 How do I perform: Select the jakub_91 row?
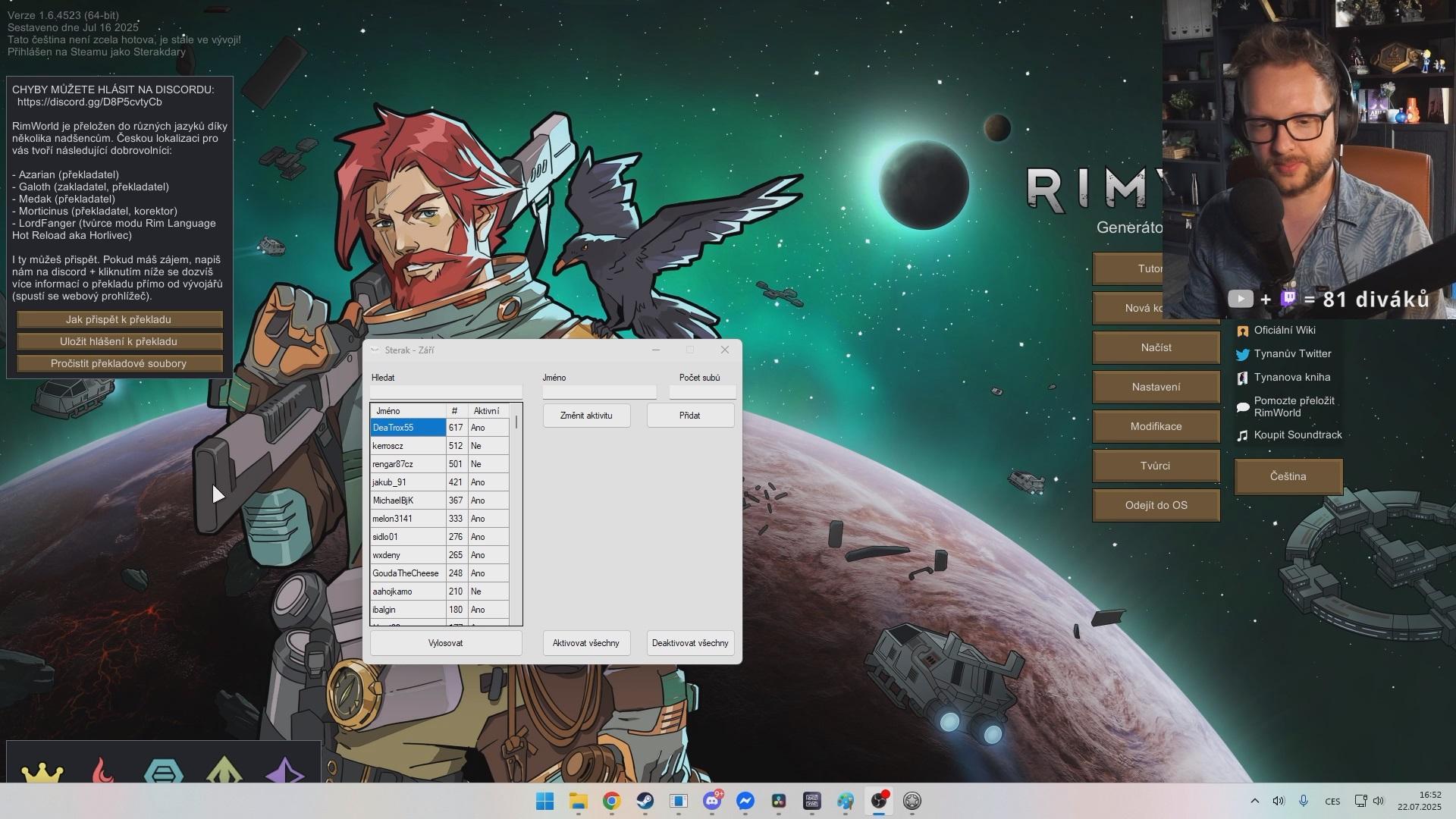click(x=440, y=482)
